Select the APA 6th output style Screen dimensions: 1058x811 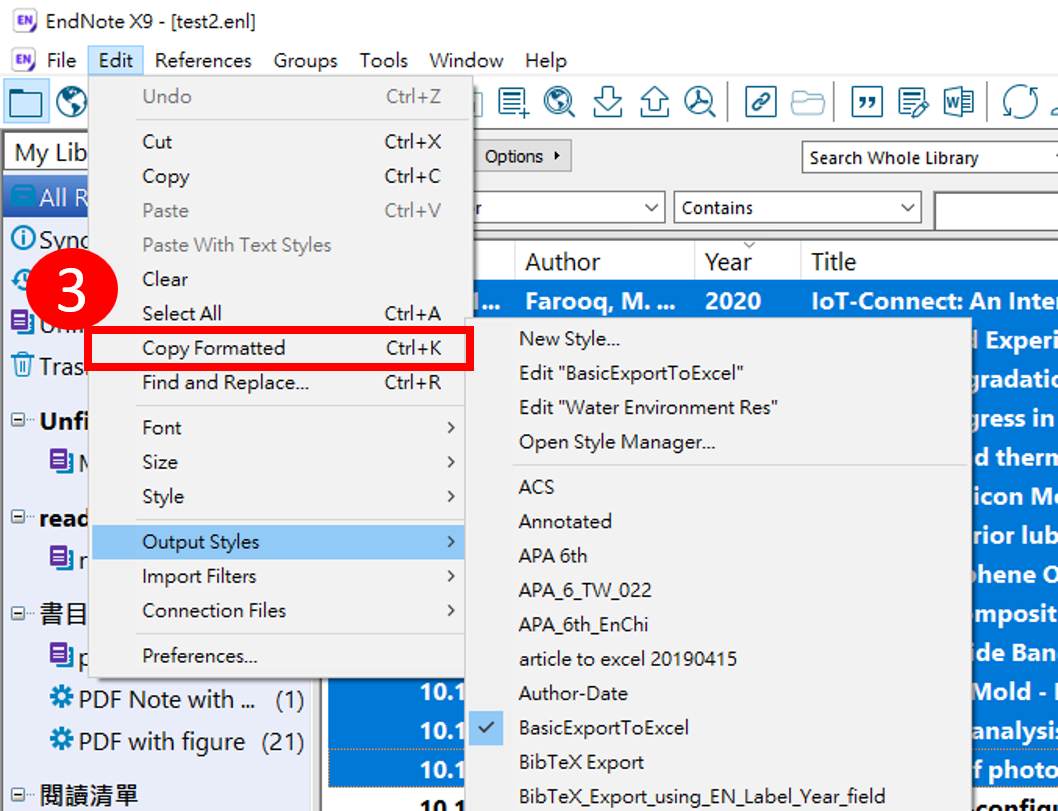pos(719,556)
